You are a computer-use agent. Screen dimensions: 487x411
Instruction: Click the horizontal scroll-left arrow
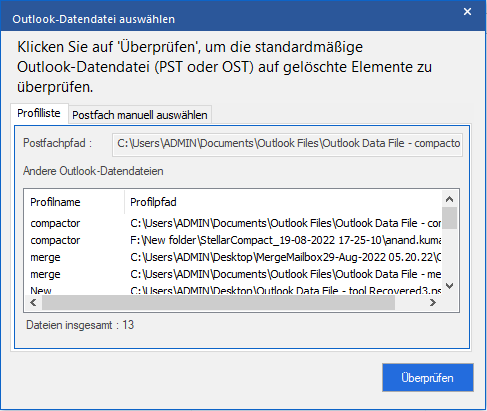tap(33, 303)
